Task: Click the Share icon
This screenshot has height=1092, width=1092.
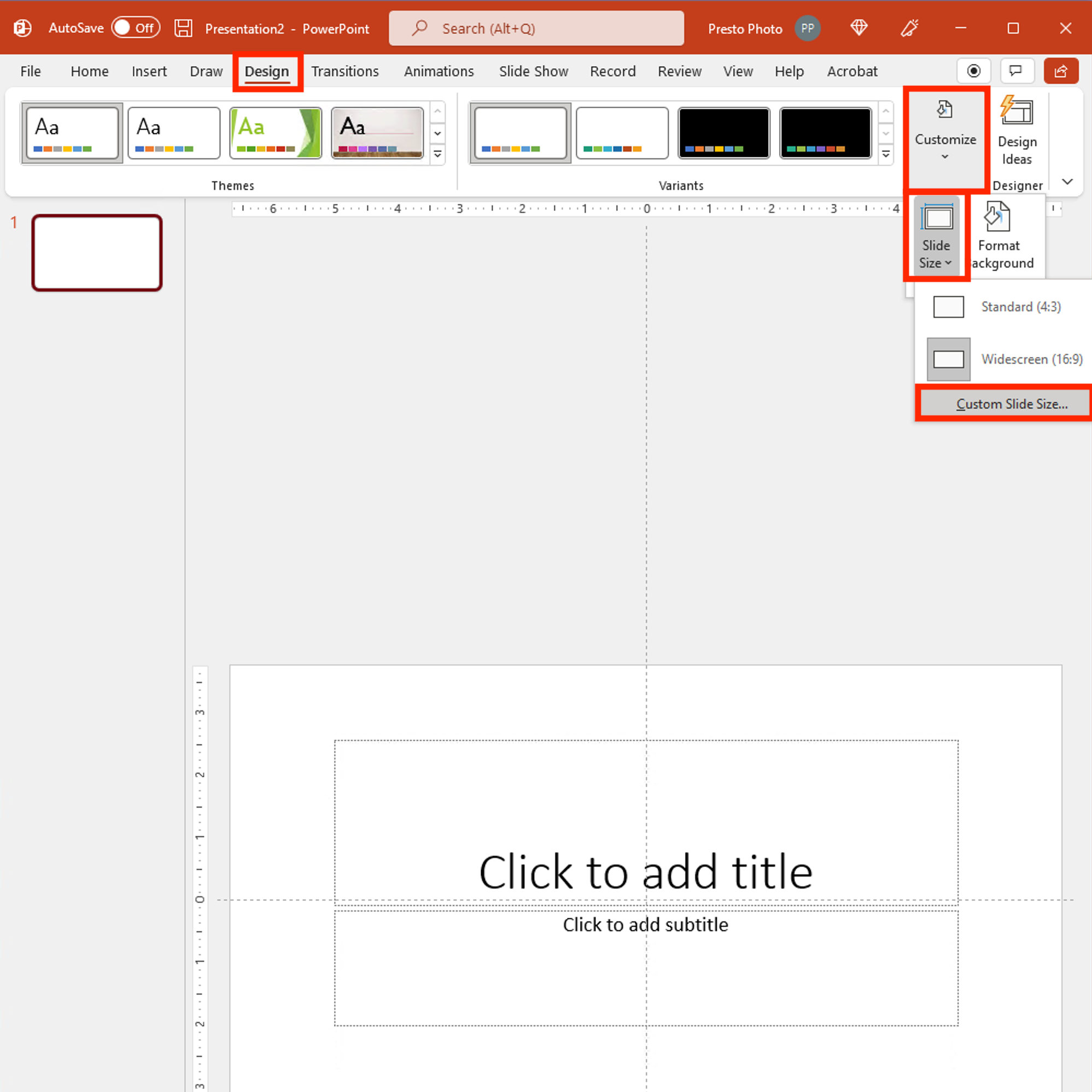Action: click(1061, 71)
